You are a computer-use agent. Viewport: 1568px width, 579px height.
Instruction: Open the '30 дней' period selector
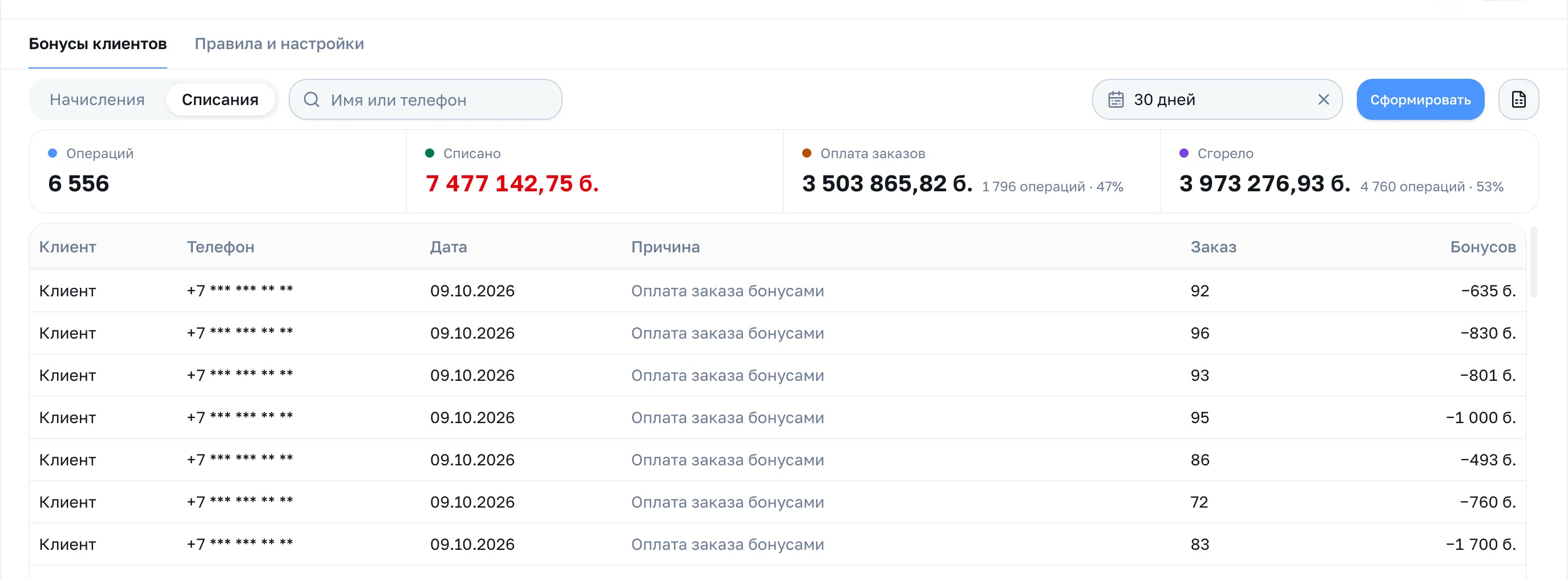click(x=1217, y=100)
